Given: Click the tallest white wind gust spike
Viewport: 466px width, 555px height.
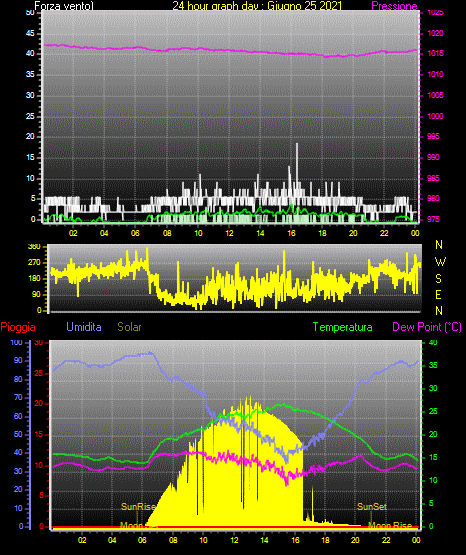Looking at the screenshot, I should coord(297,166).
